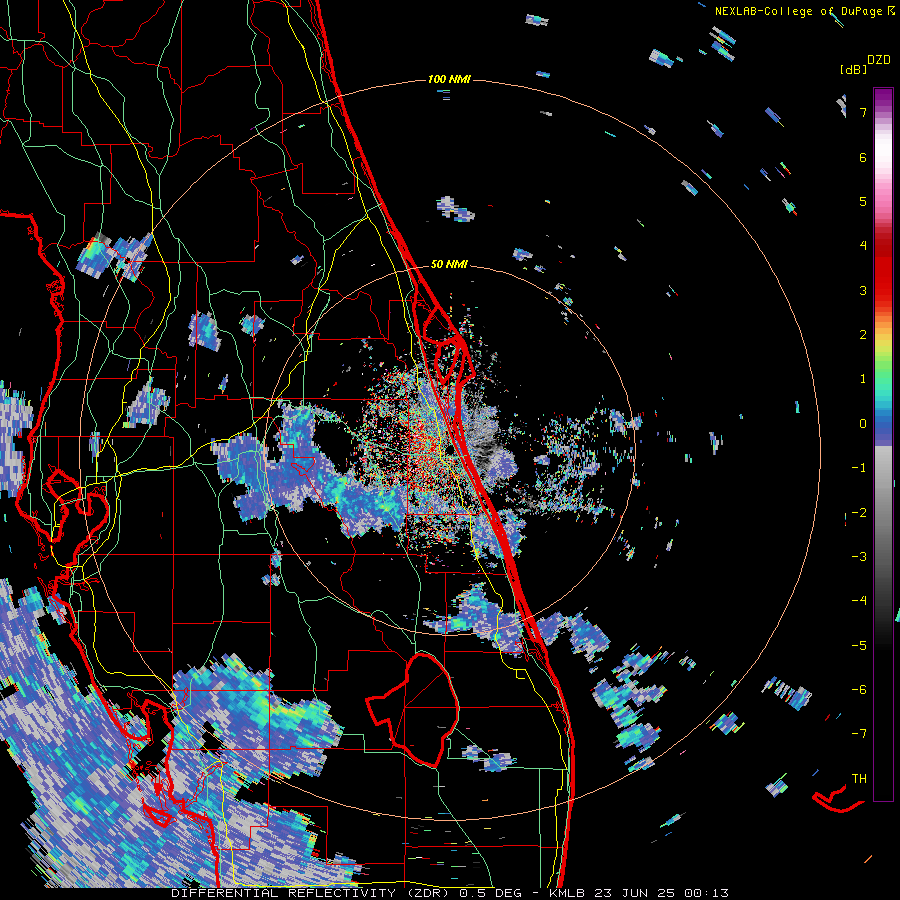The height and width of the screenshot is (900, 900).
Task: Click the -5 tick on ZDR color scale
Action: tap(859, 646)
